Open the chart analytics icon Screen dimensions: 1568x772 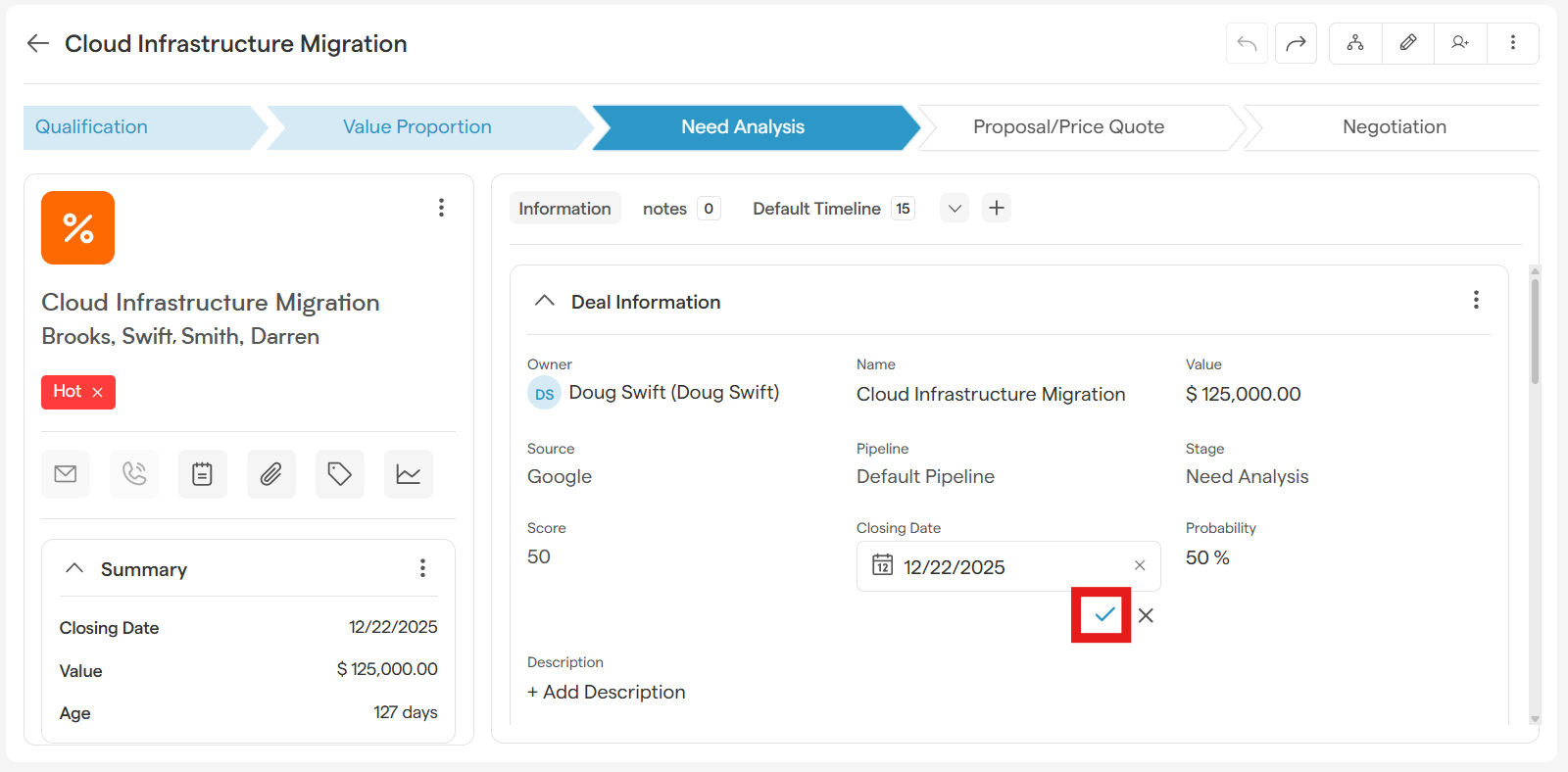(x=408, y=474)
